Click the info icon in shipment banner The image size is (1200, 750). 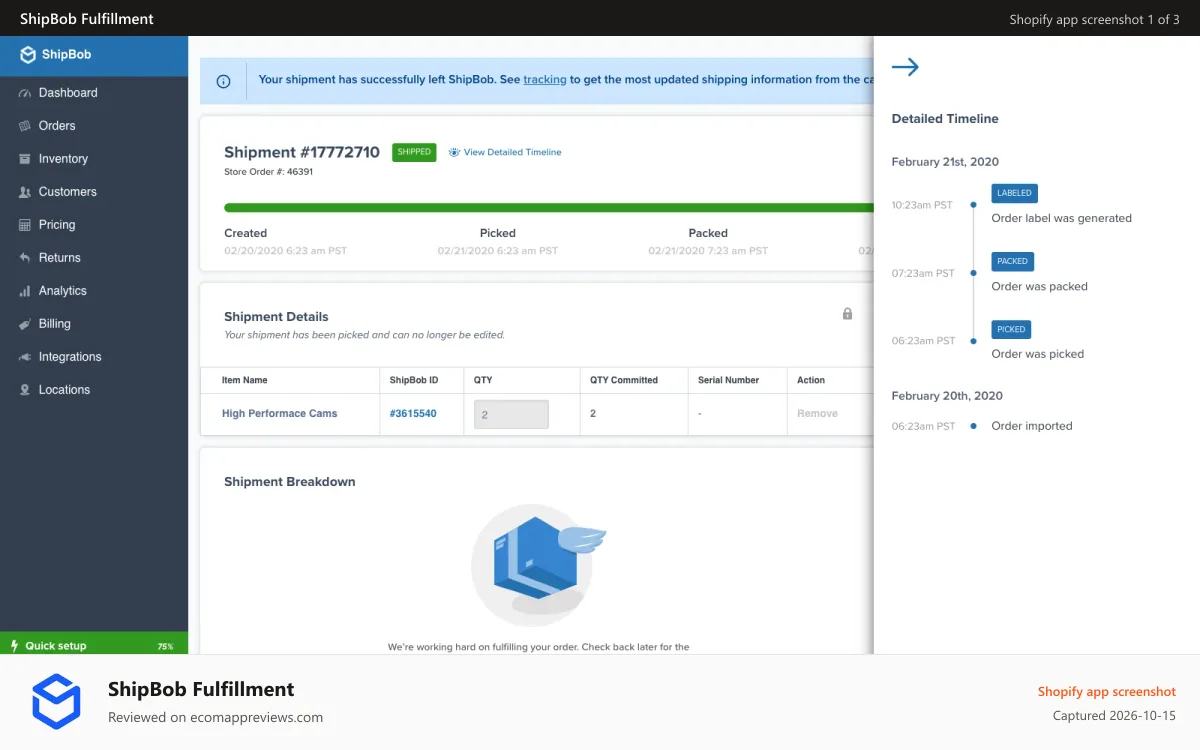(x=223, y=81)
